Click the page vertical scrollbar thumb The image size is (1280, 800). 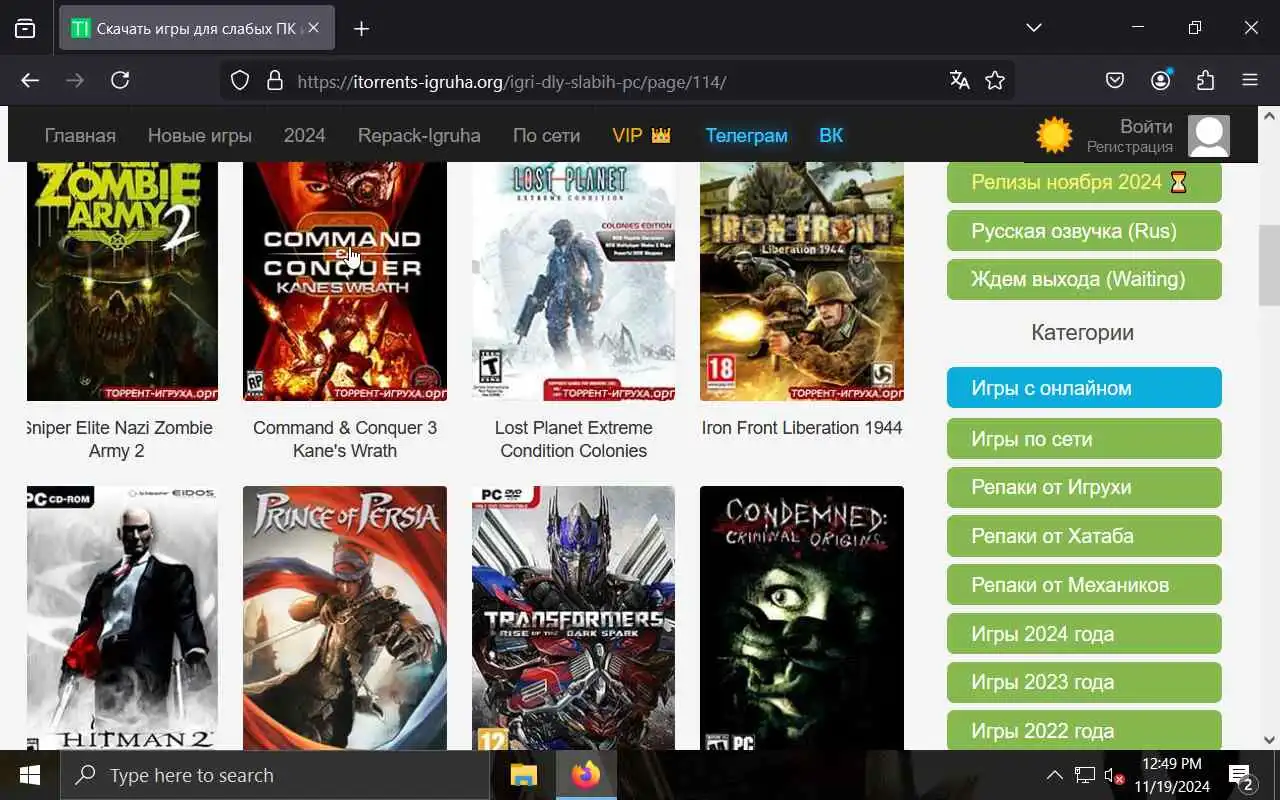[1270, 265]
